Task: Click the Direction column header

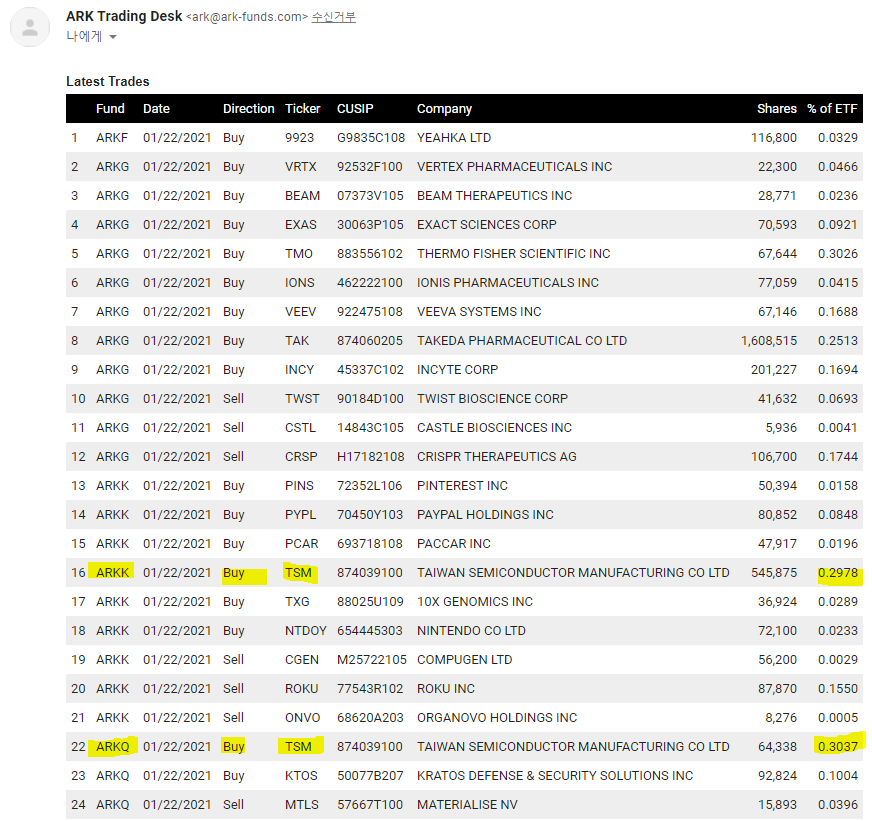Action: (x=249, y=109)
